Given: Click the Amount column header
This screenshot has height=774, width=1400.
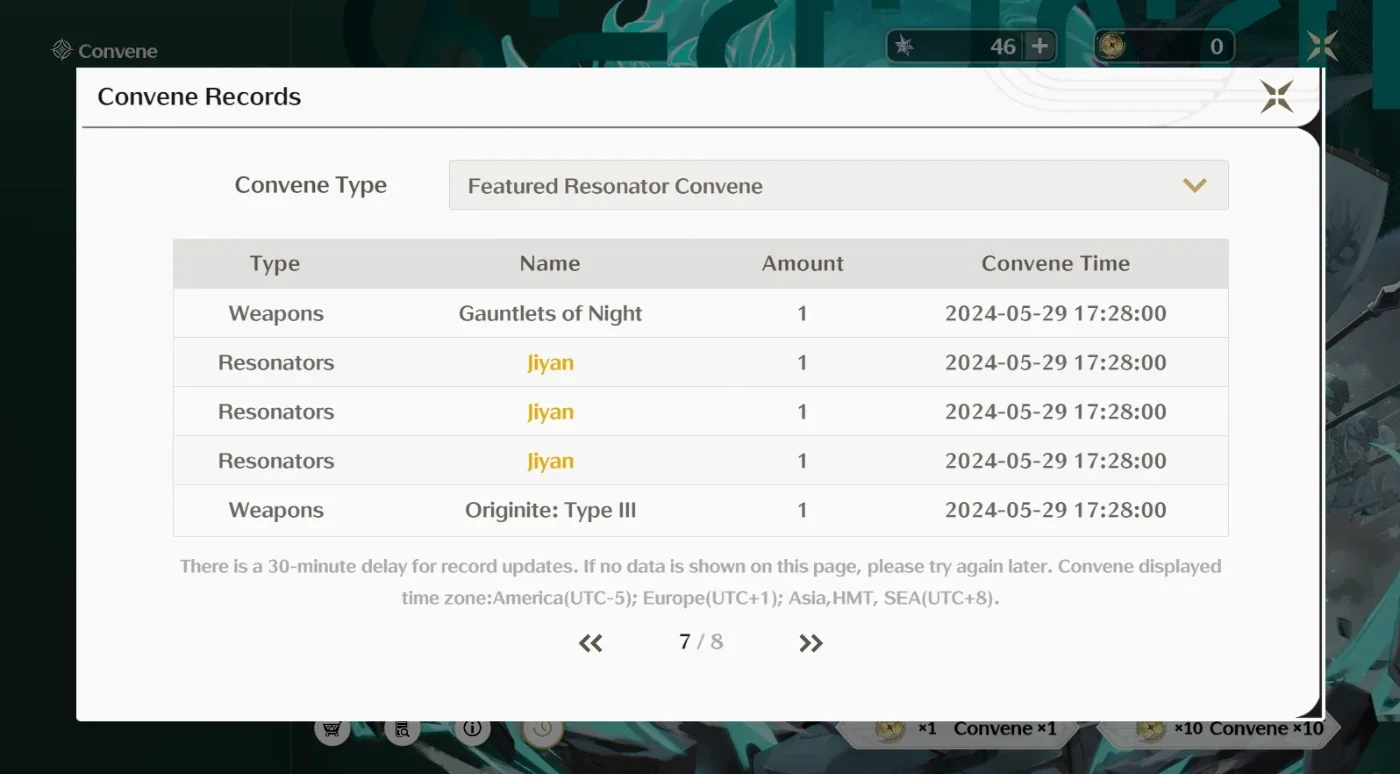Looking at the screenshot, I should pos(803,264).
